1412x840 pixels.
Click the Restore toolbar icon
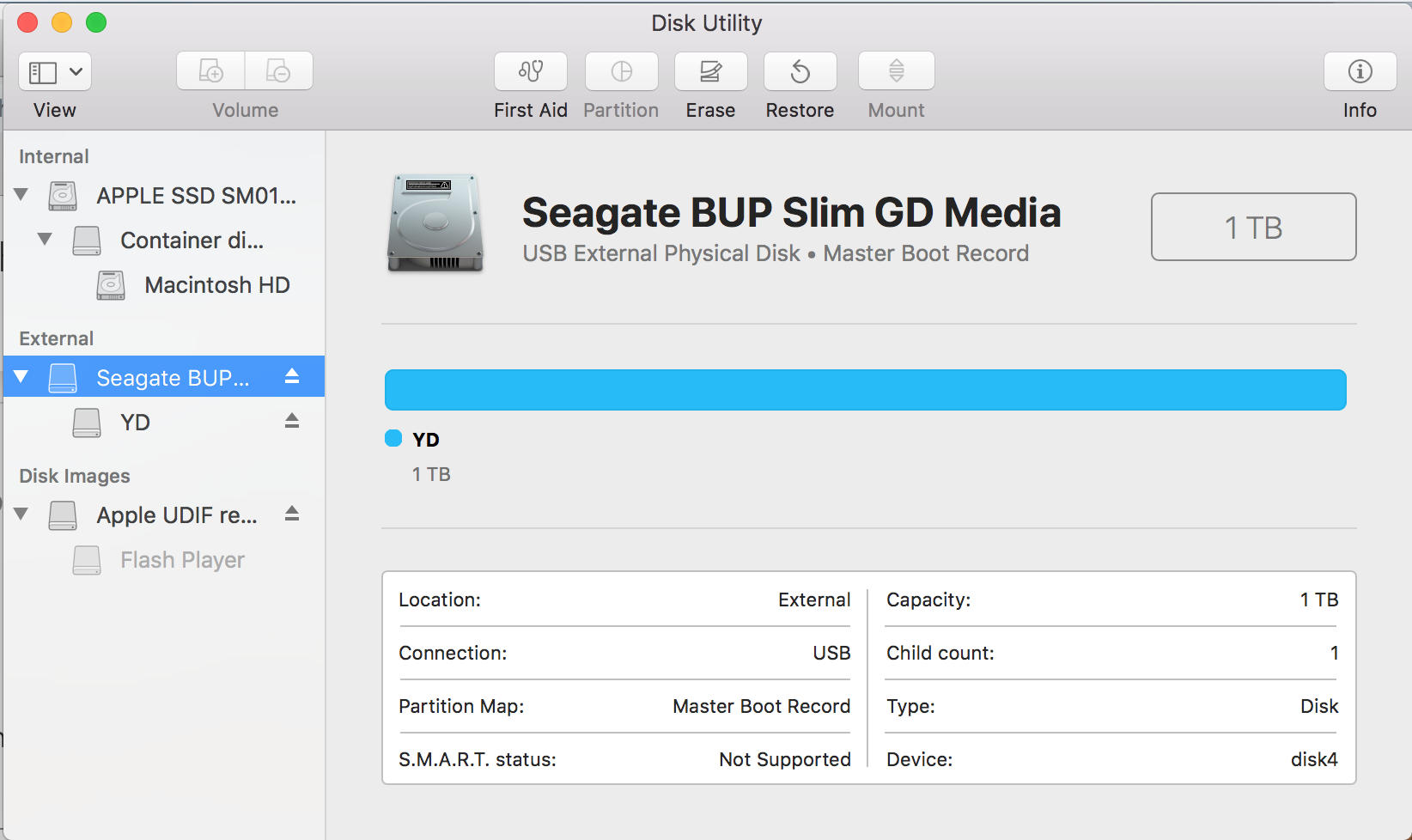800,71
